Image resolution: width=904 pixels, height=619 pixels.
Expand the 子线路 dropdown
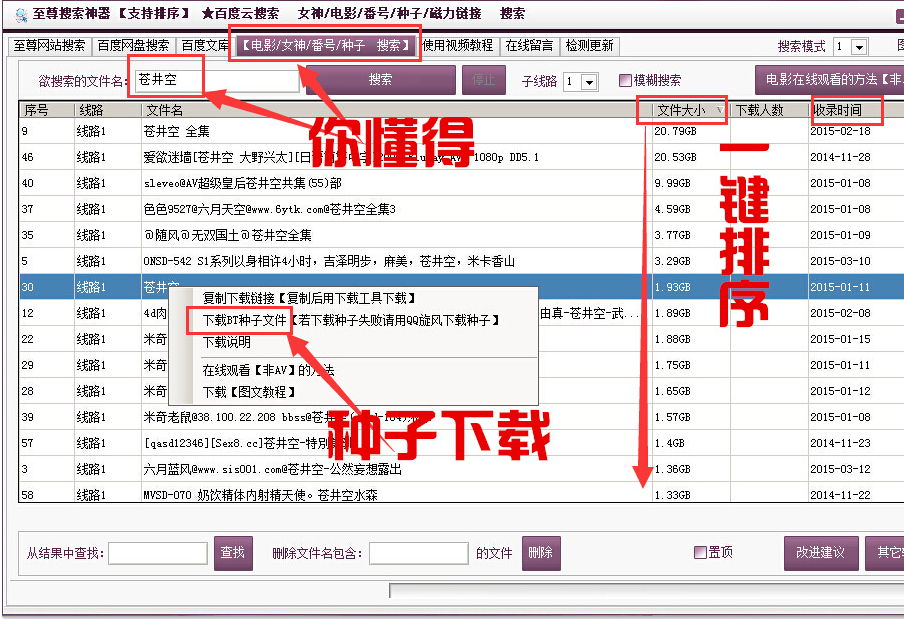(589, 82)
